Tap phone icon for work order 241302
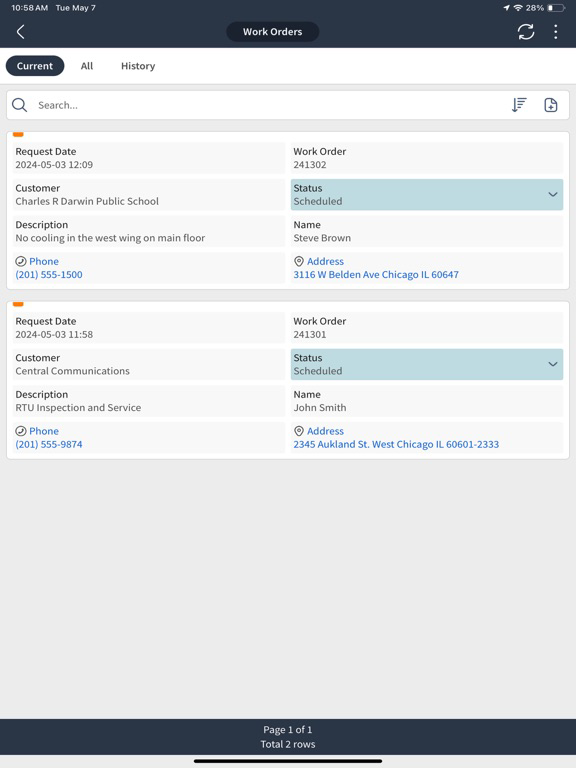This screenshot has width=576, height=768. 21,262
